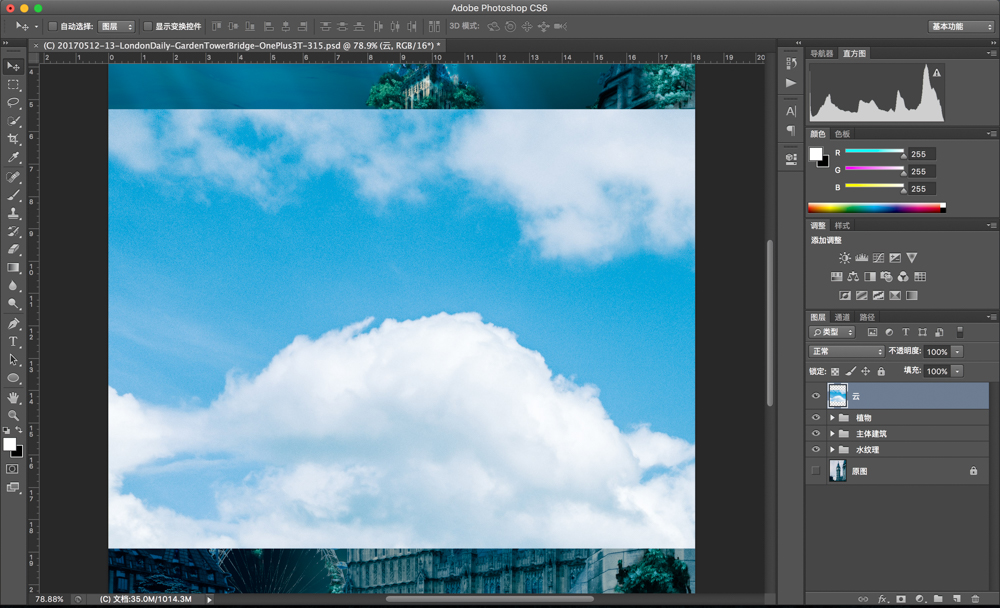
Task: Create new fill or adjustment layer
Action: (x=920, y=599)
